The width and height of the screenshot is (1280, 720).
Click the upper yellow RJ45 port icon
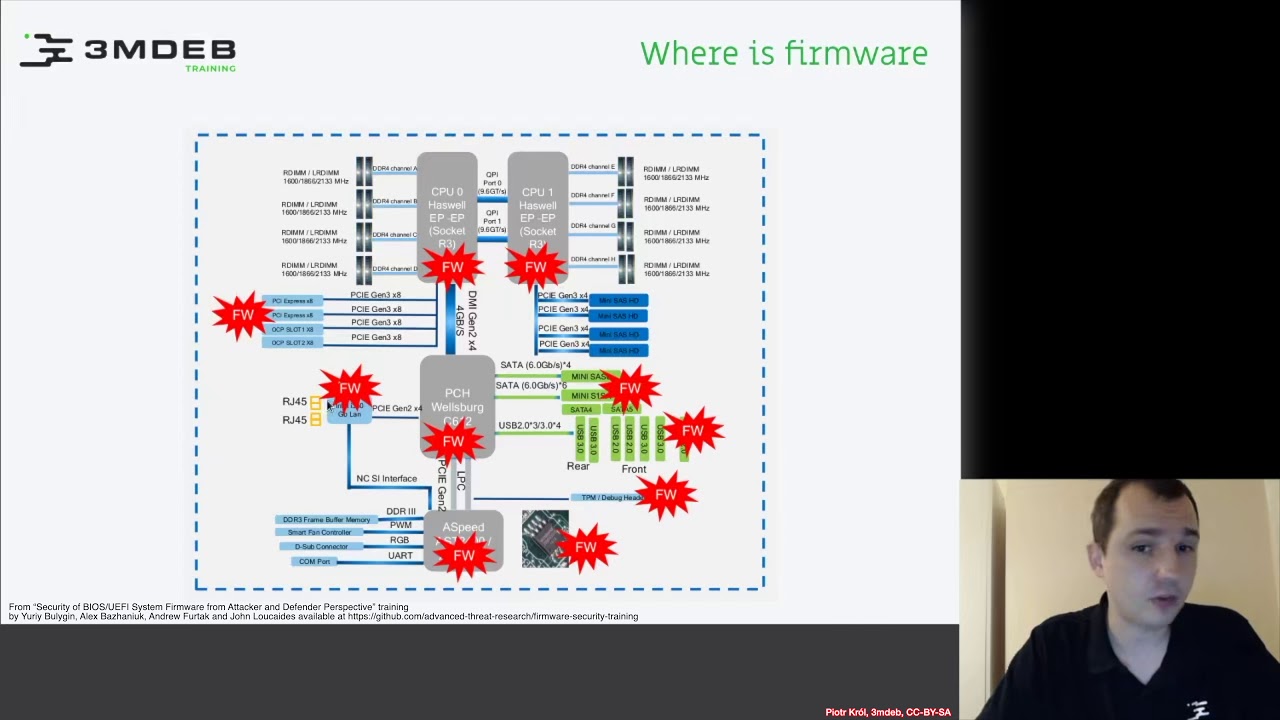pos(316,403)
